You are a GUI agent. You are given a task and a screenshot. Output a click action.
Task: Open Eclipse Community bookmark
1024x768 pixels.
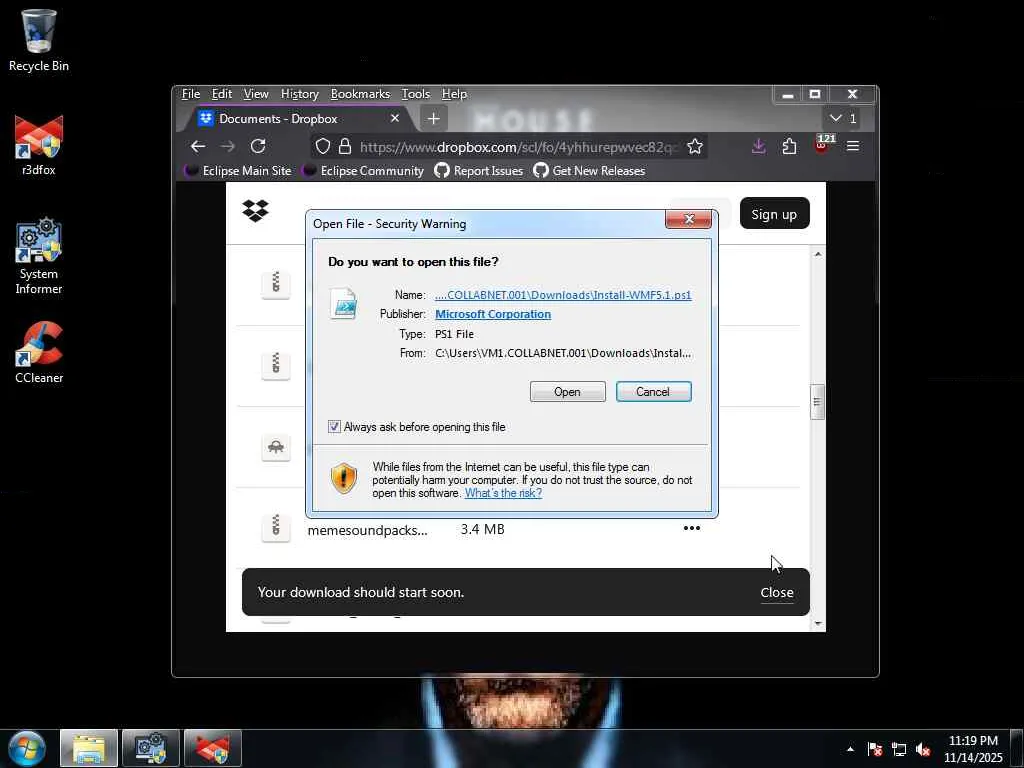coord(364,170)
